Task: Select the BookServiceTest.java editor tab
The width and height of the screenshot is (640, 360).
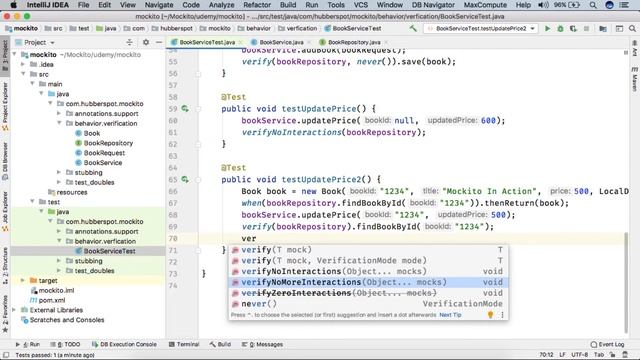Action: click(207, 42)
